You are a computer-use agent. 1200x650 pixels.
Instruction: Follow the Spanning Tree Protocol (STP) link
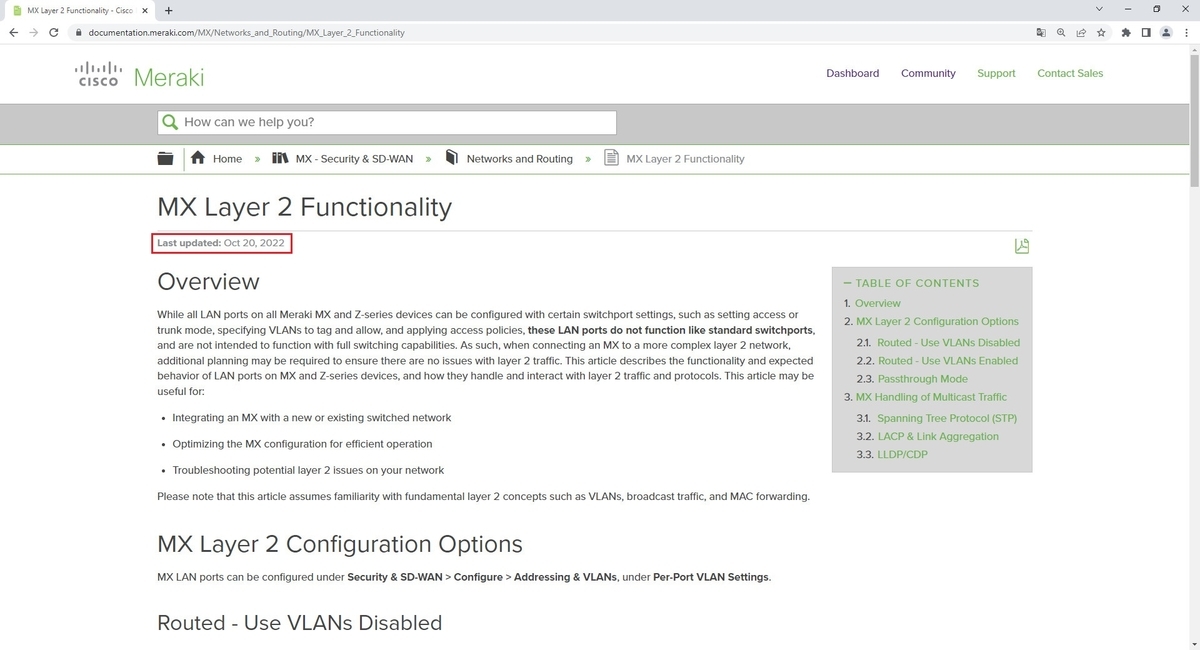946,418
